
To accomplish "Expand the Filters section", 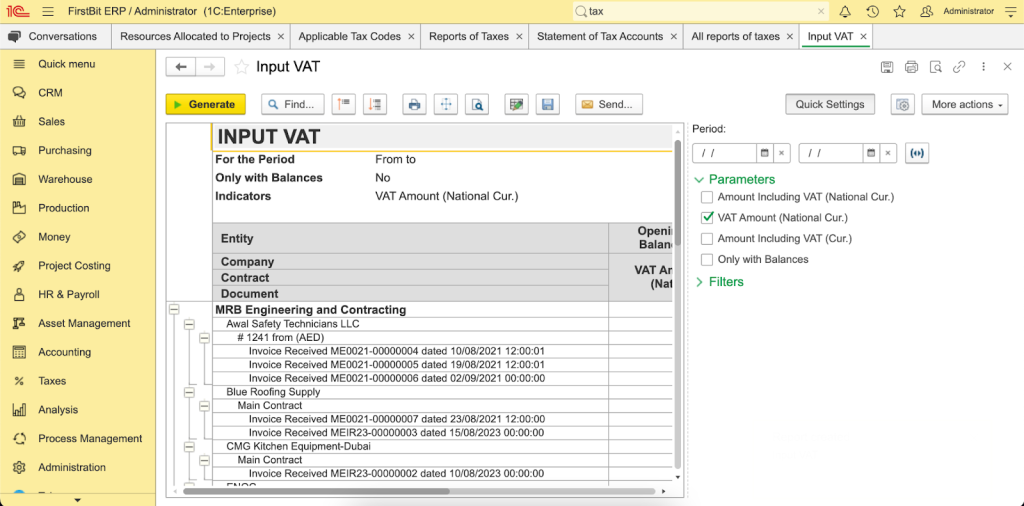I will [x=699, y=282].
